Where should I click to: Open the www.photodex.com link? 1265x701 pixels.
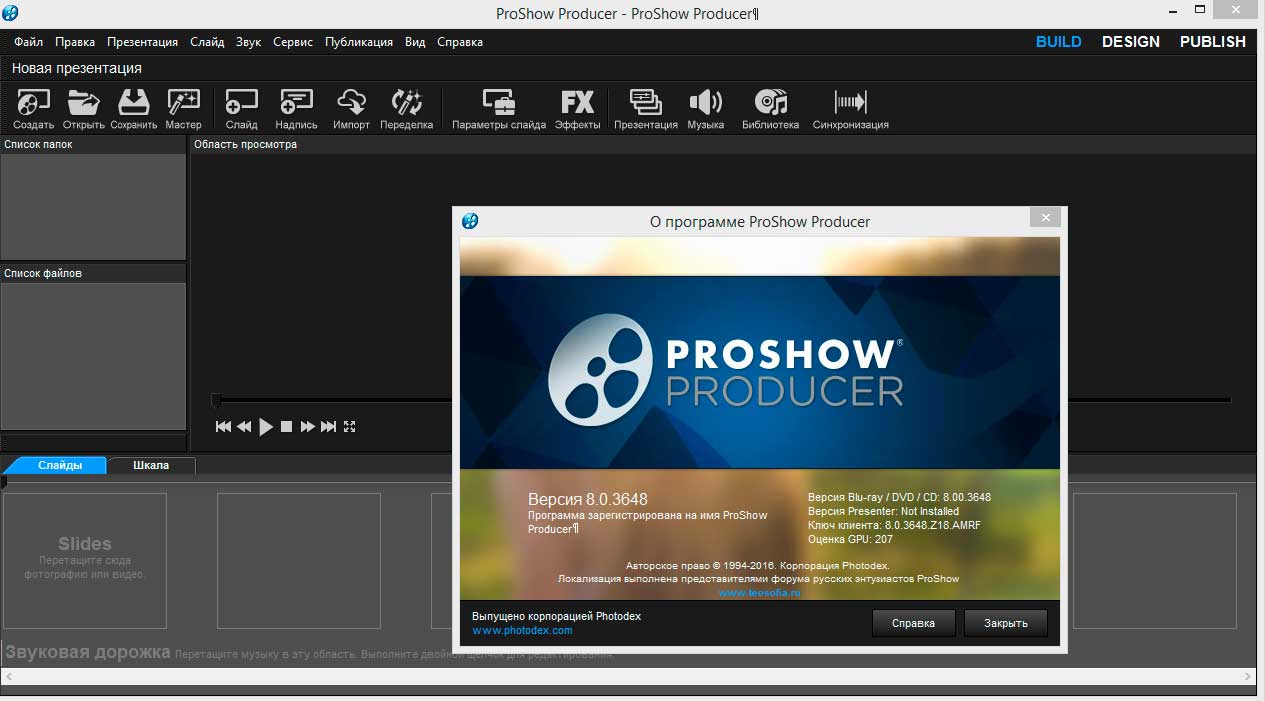(x=522, y=630)
